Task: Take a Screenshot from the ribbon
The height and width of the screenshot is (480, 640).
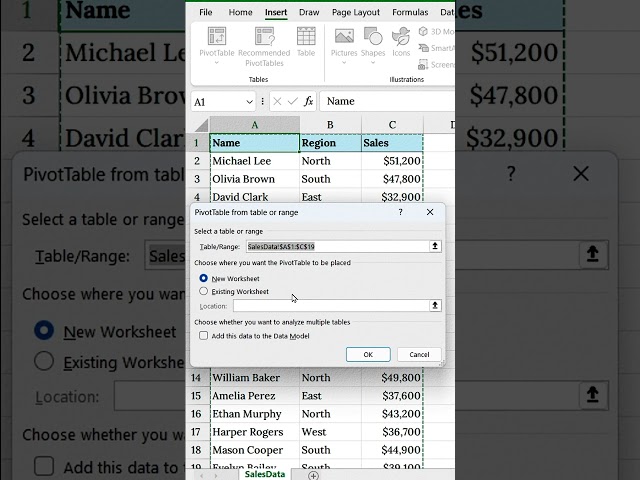Action: click(x=436, y=64)
